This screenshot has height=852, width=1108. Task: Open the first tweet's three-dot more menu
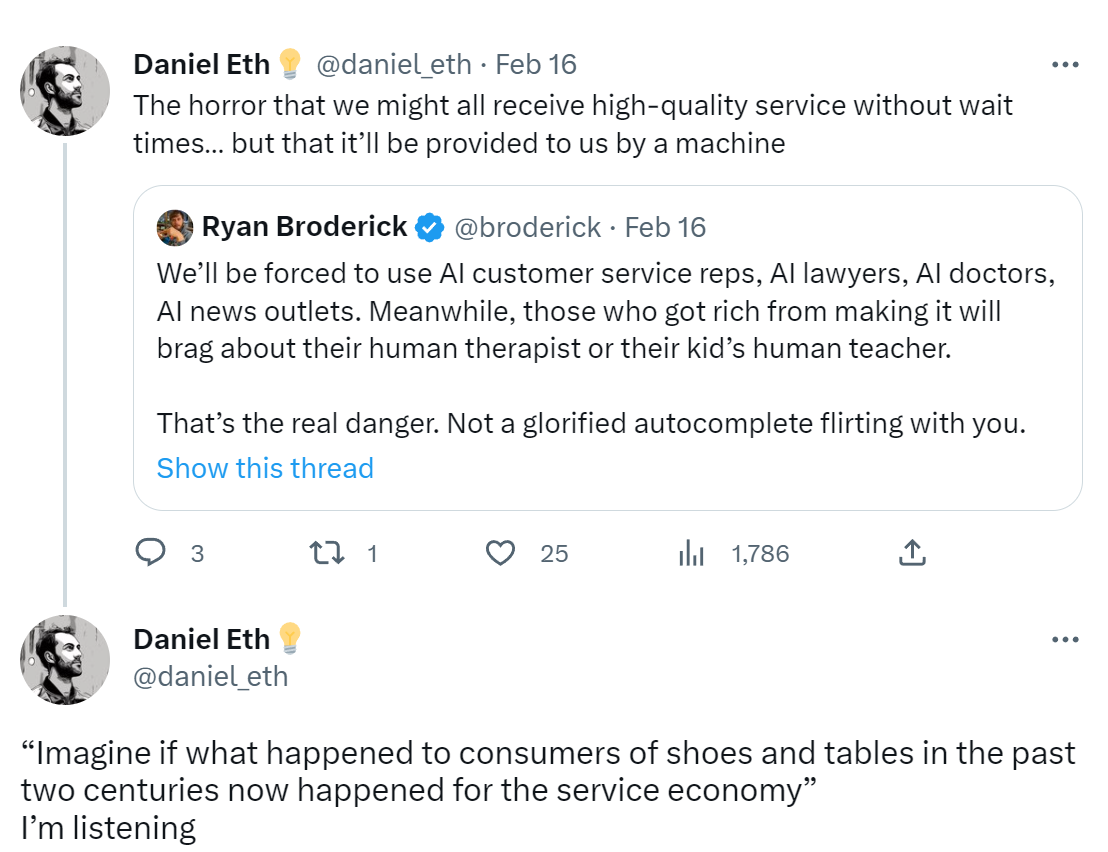pyautogui.click(x=1065, y=65)
